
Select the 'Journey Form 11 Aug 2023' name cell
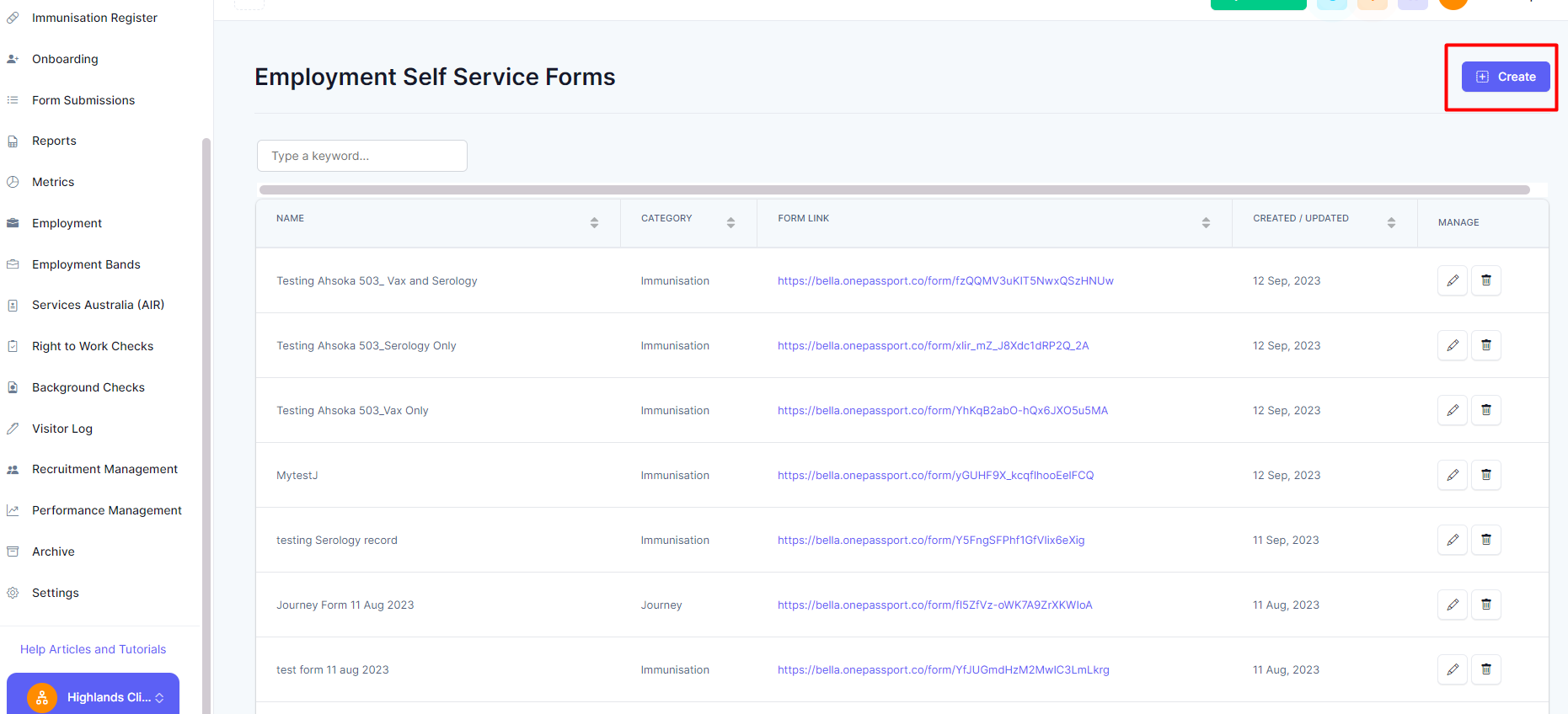coord(345,605)
